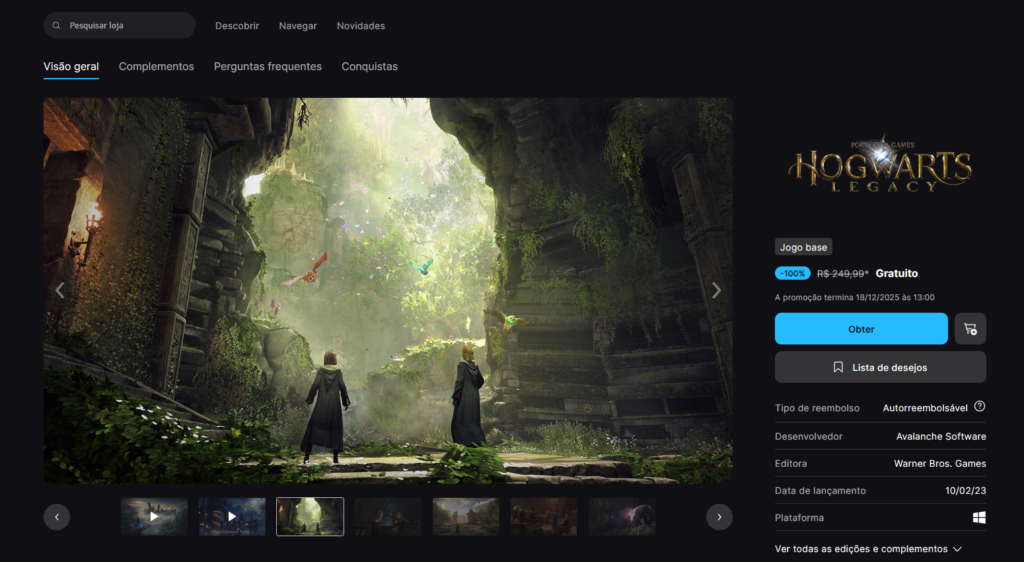Viewport: 1024px width, 562px height.
Task: Show next image with right arrow on main screenshot
Action: click(716, 290)
